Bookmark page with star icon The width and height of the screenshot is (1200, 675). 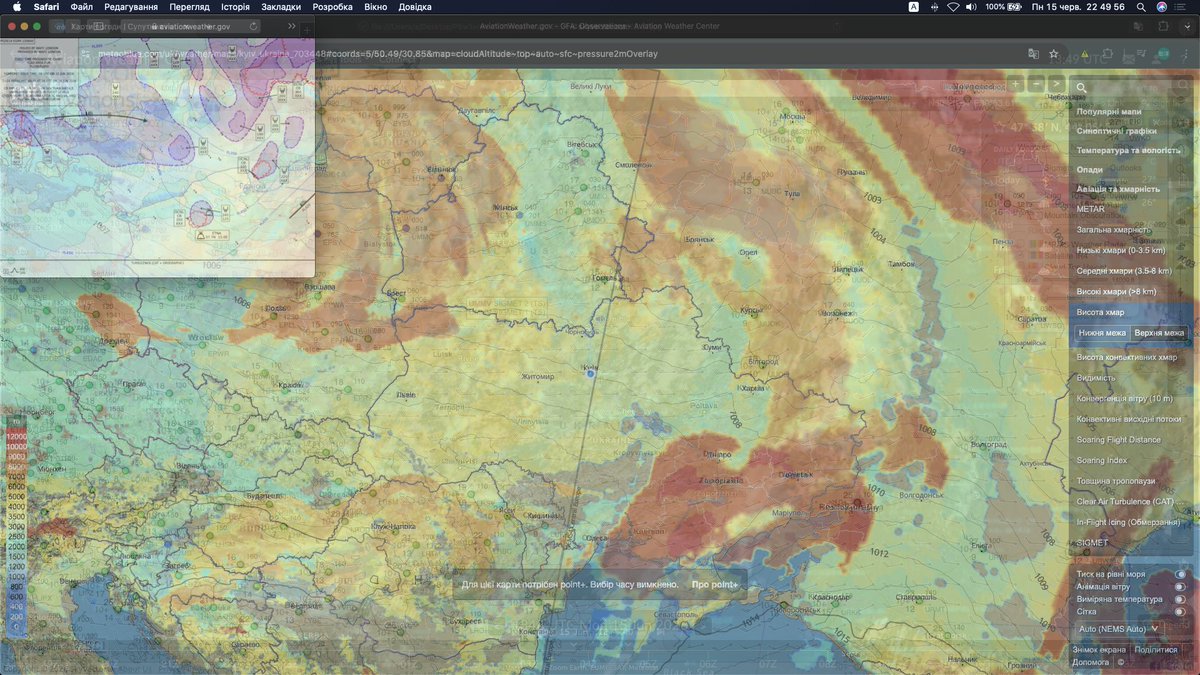point(1054,53)
